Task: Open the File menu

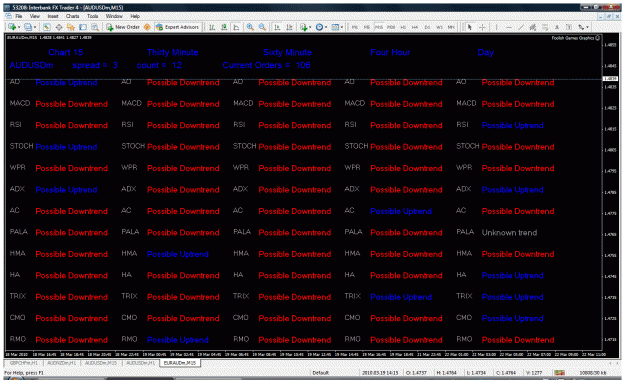Action: point(19,16)
